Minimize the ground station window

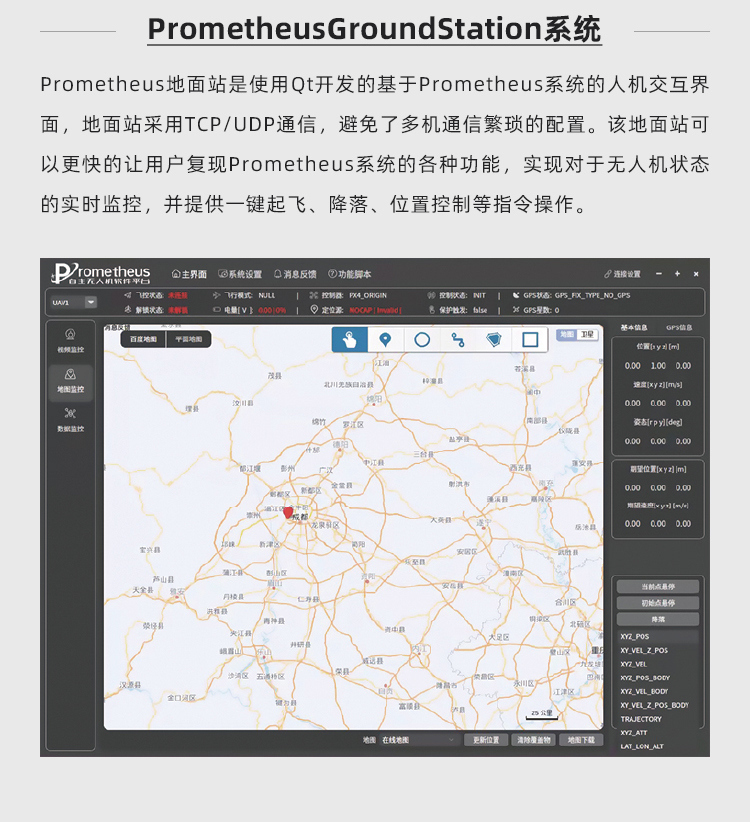point(659,274)
